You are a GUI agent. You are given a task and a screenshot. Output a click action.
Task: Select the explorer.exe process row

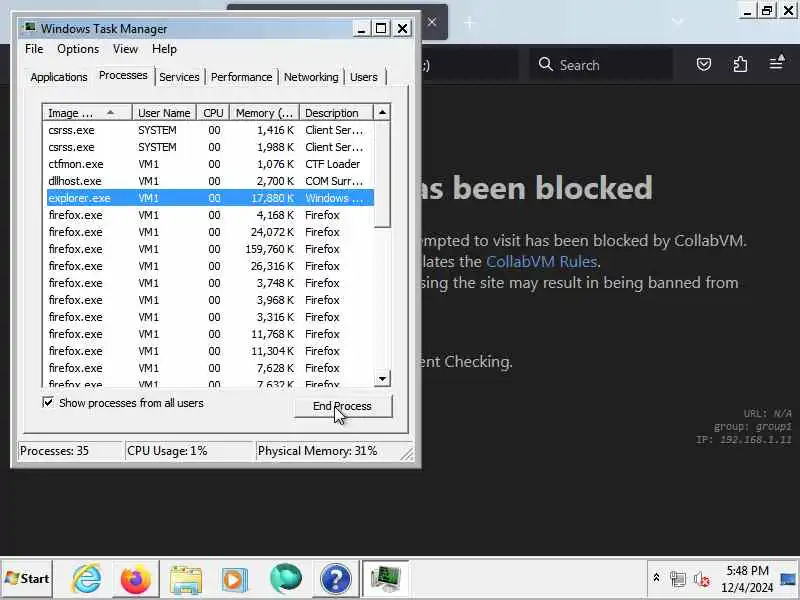[210, 198]
